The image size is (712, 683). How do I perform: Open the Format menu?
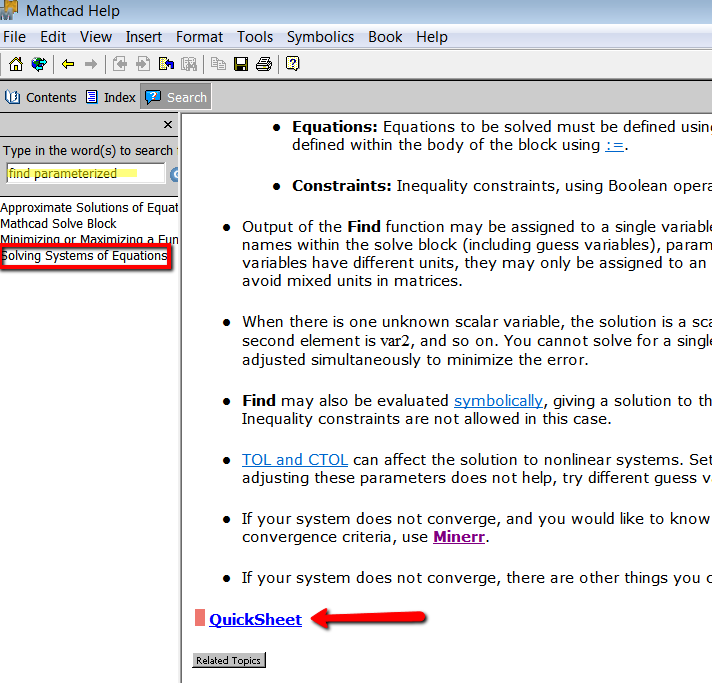point(199,37)
